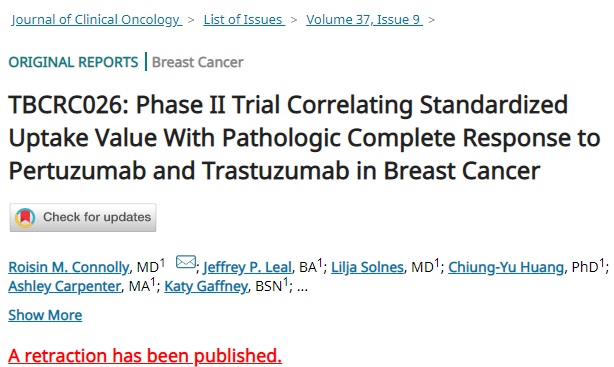The height and width of the screenshot is (367, 614).
Task: Open Jeffrey P. Leal's author link
Action: click(x=247, y=267)
